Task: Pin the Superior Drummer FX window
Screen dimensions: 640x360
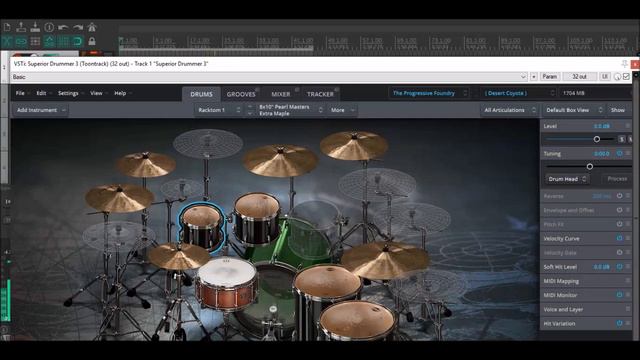Action: click(624, 64)
